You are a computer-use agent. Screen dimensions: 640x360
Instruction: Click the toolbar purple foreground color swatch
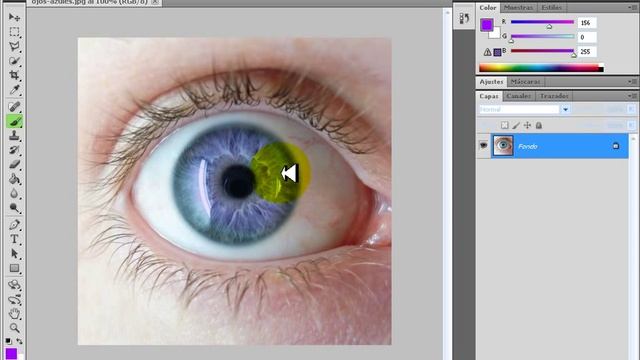point(11,353)
